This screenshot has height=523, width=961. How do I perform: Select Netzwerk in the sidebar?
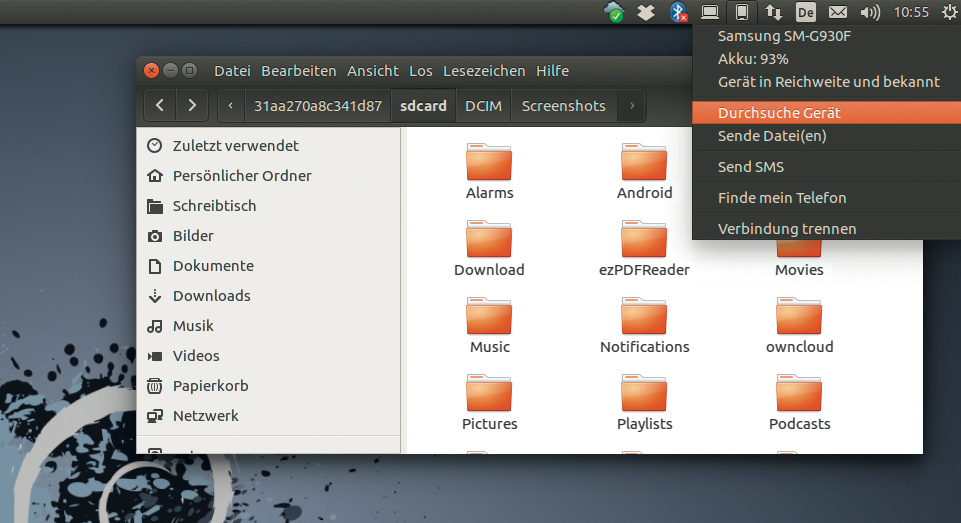205,415
